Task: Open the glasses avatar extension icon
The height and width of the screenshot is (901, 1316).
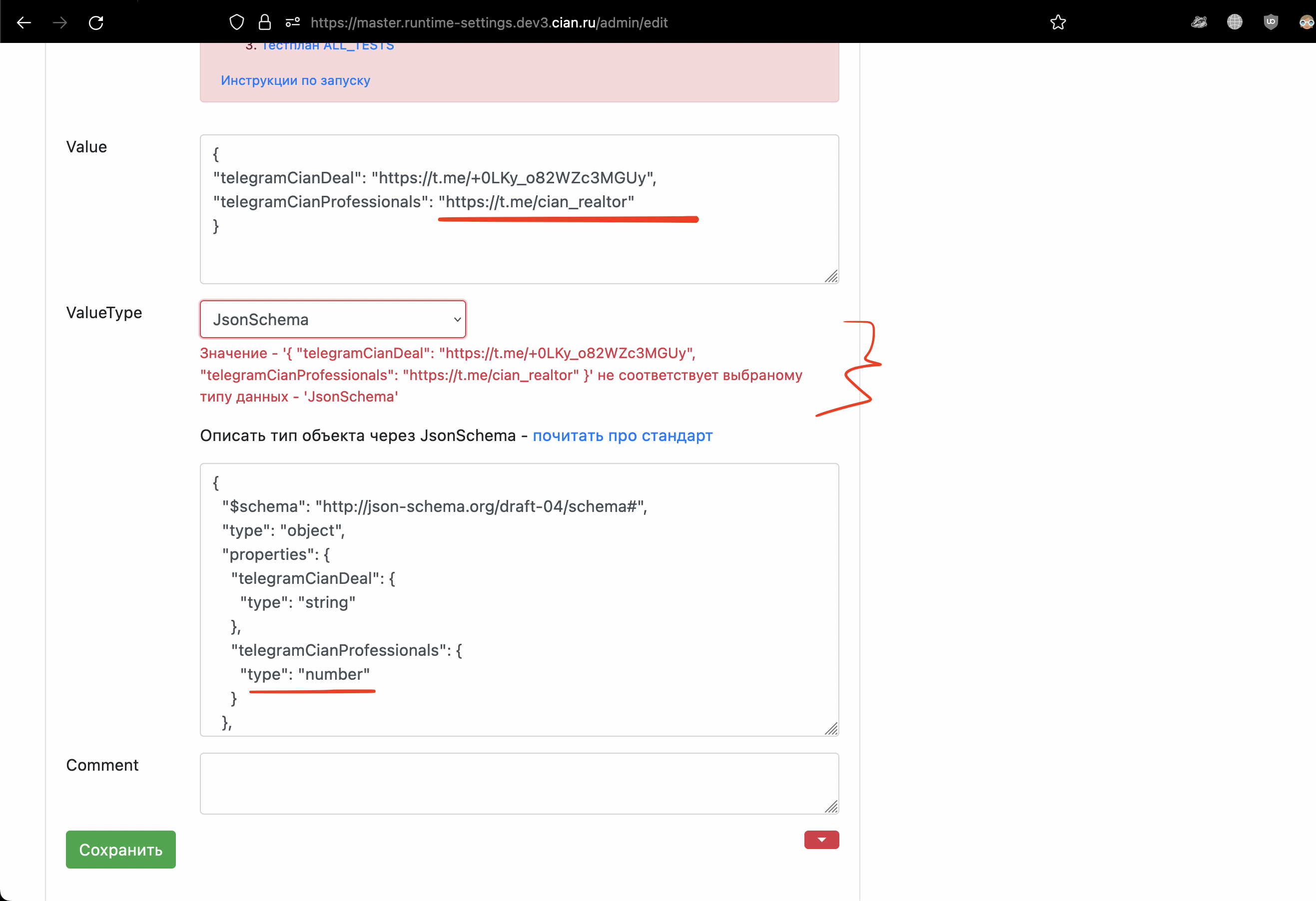Action: [x=1307, y=22]
